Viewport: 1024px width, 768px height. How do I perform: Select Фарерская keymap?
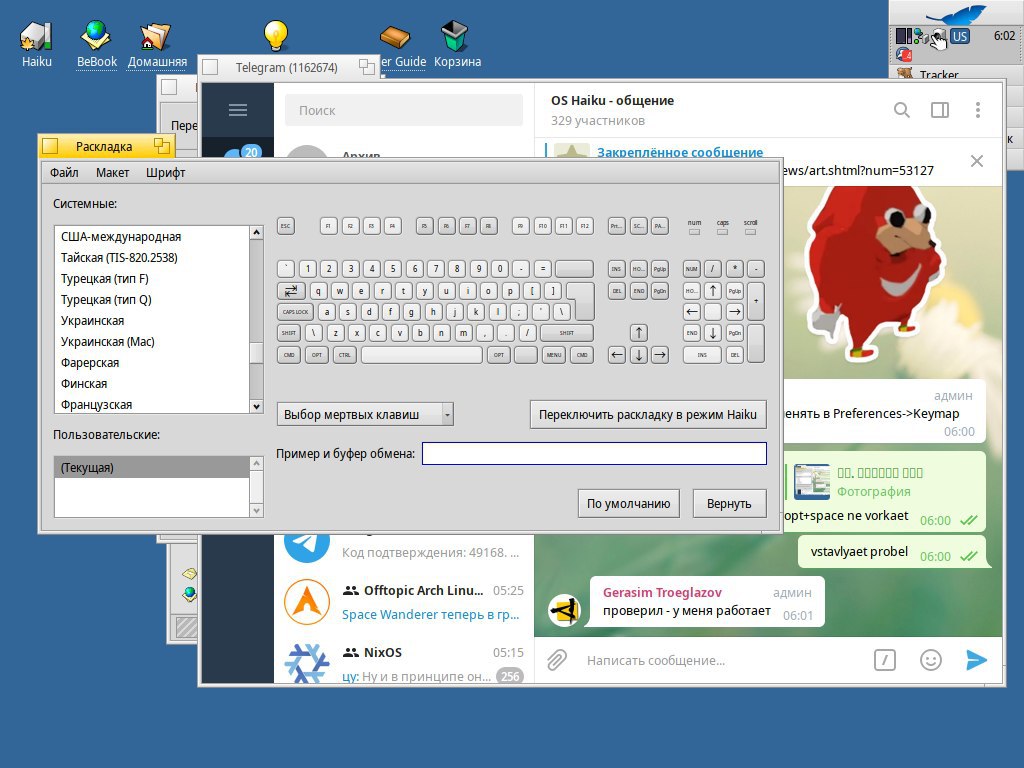(152, 362)
